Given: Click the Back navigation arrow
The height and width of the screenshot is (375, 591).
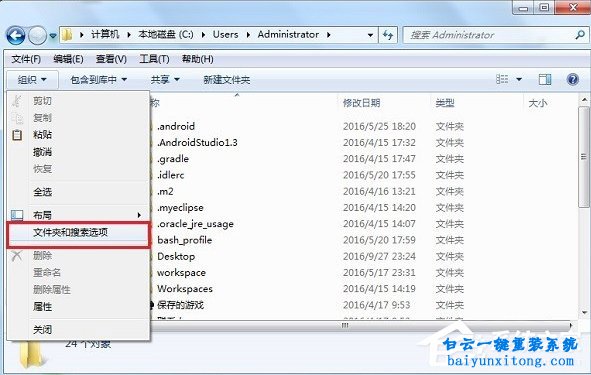Looking at the screenshot, I should 15,36.
